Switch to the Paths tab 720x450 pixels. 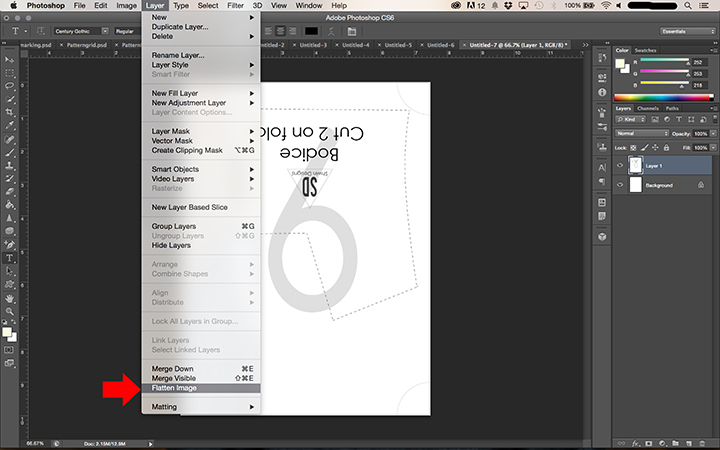pos(672,108)
